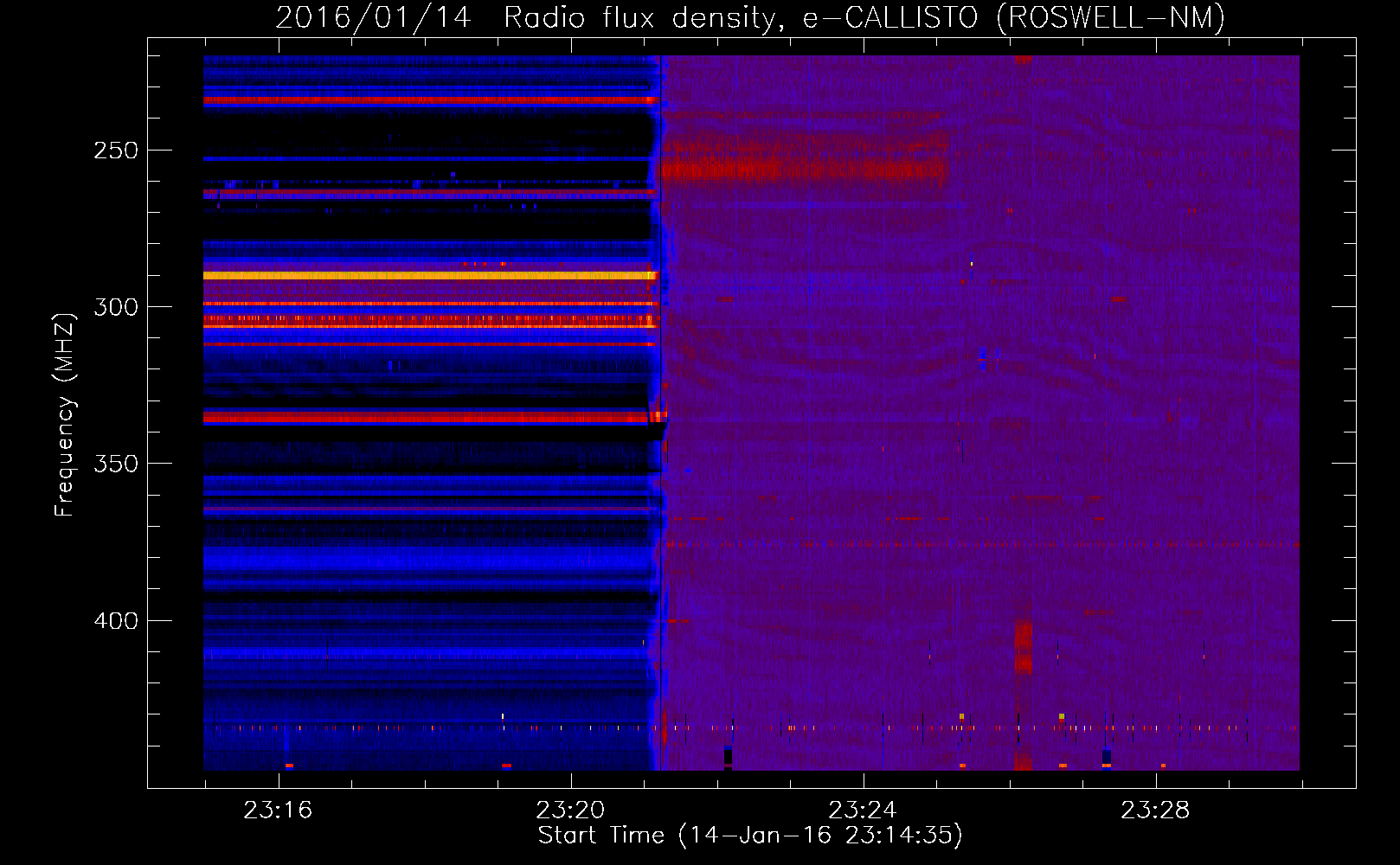Click the 250 frequency tick label
The image size is (1400, 865).
point(116,151)
